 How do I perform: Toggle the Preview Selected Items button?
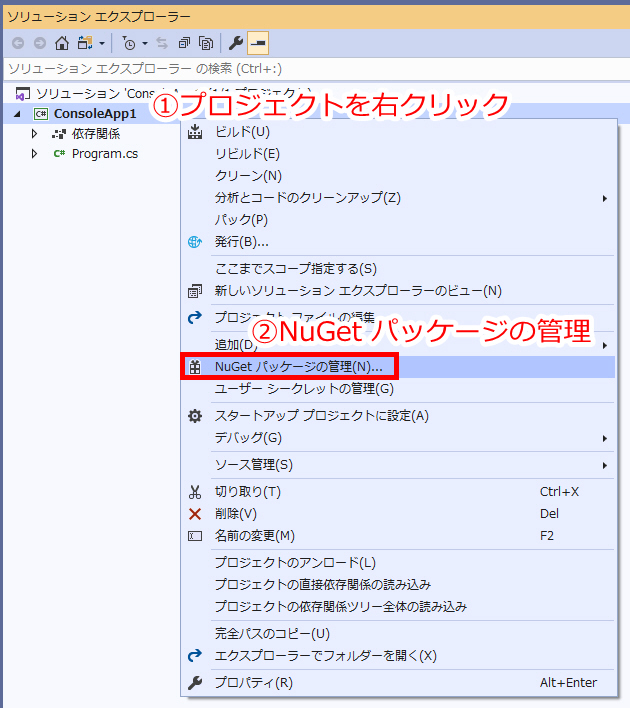coord(258,43)
